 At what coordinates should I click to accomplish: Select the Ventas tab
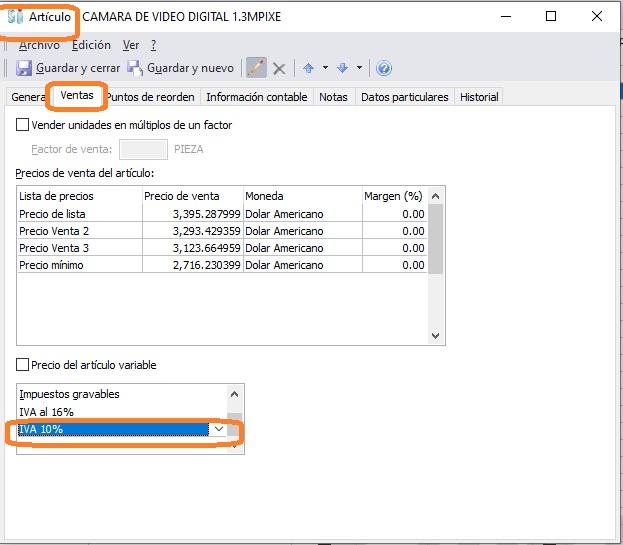tap(77, 95)
